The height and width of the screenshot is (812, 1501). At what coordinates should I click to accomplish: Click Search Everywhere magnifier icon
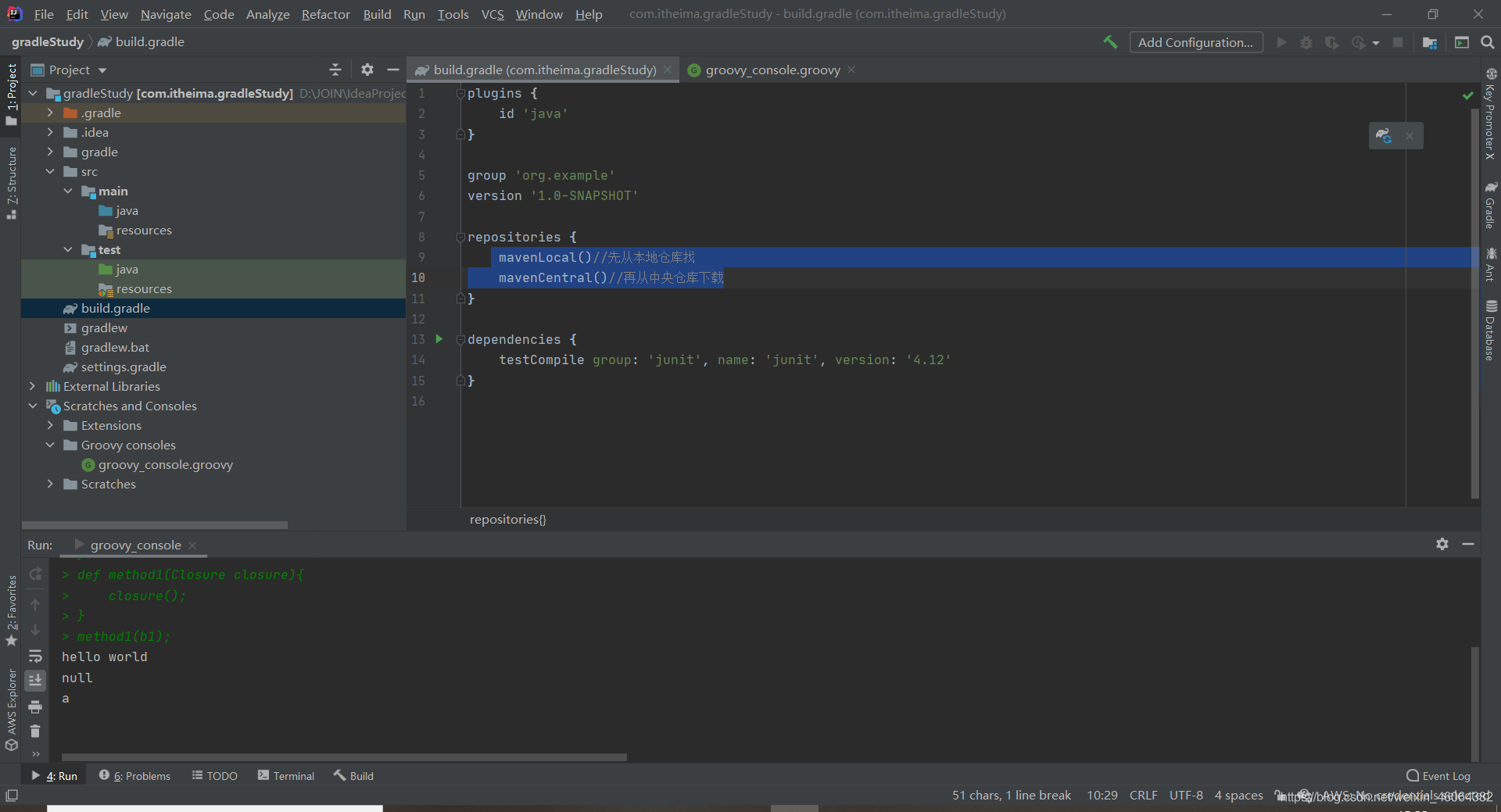click(1488, 42)
